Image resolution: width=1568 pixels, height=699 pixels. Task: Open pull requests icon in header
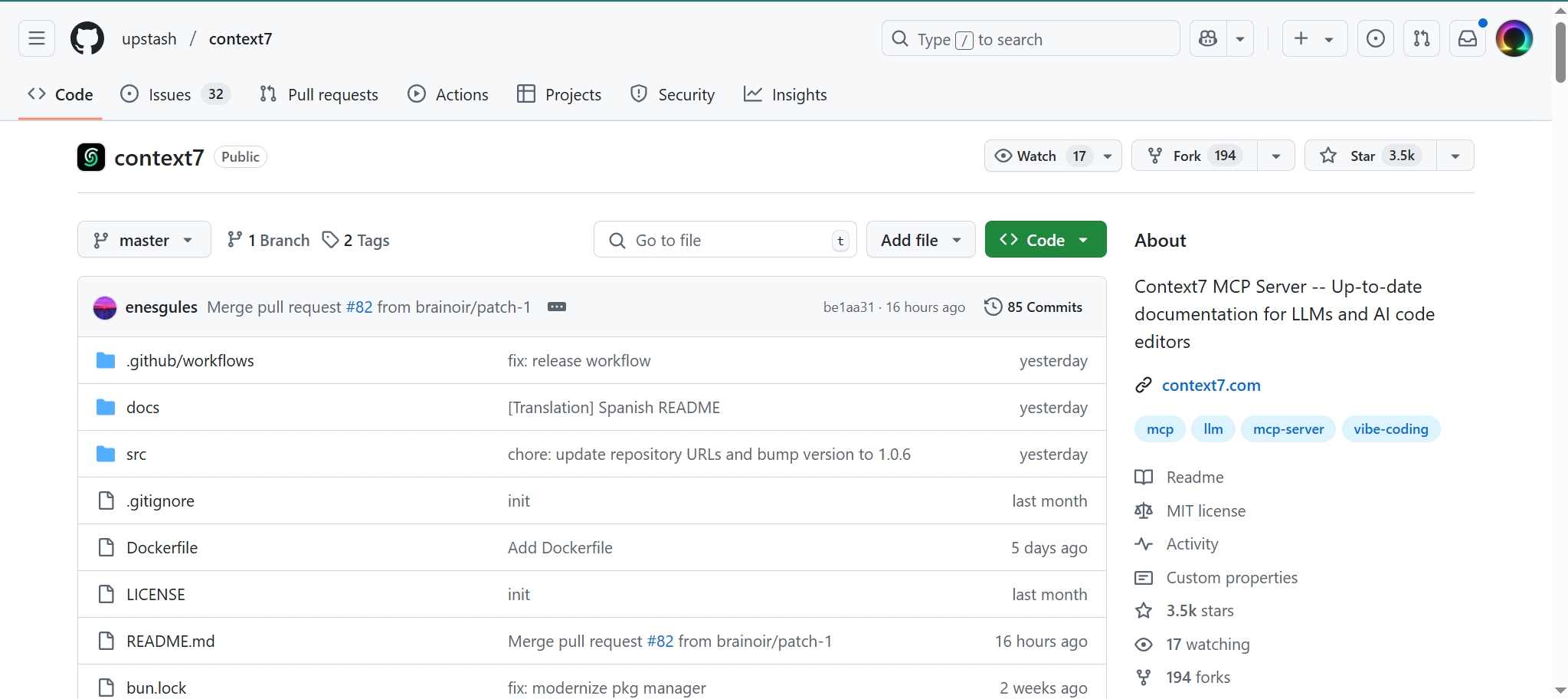pyautogui.click(x=1421, y=38)
